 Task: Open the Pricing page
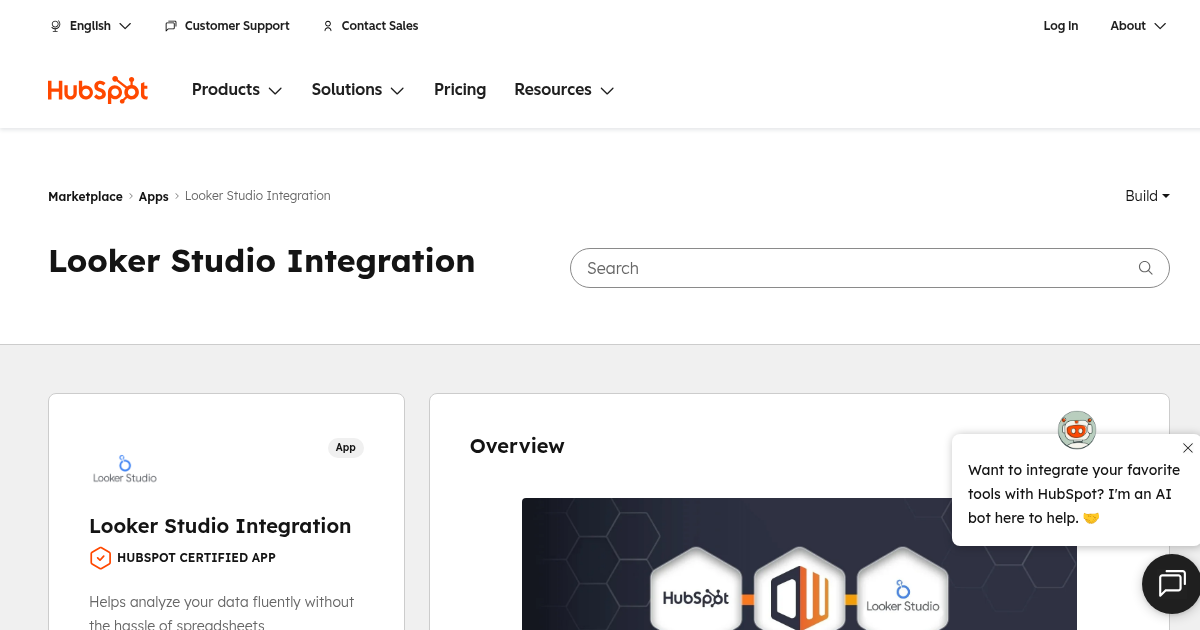click(460, 90)
